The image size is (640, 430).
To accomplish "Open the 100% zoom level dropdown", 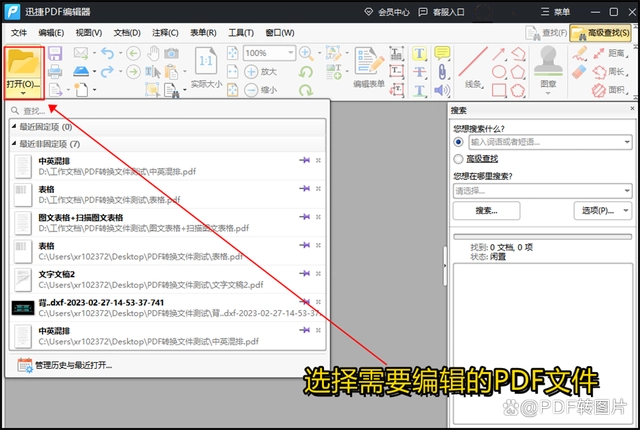I will [x=290, y=53].
